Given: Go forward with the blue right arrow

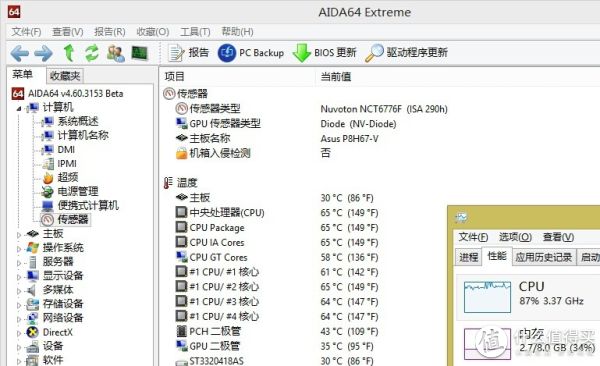Looking at the screenshot, I should [x=44, y=53].
